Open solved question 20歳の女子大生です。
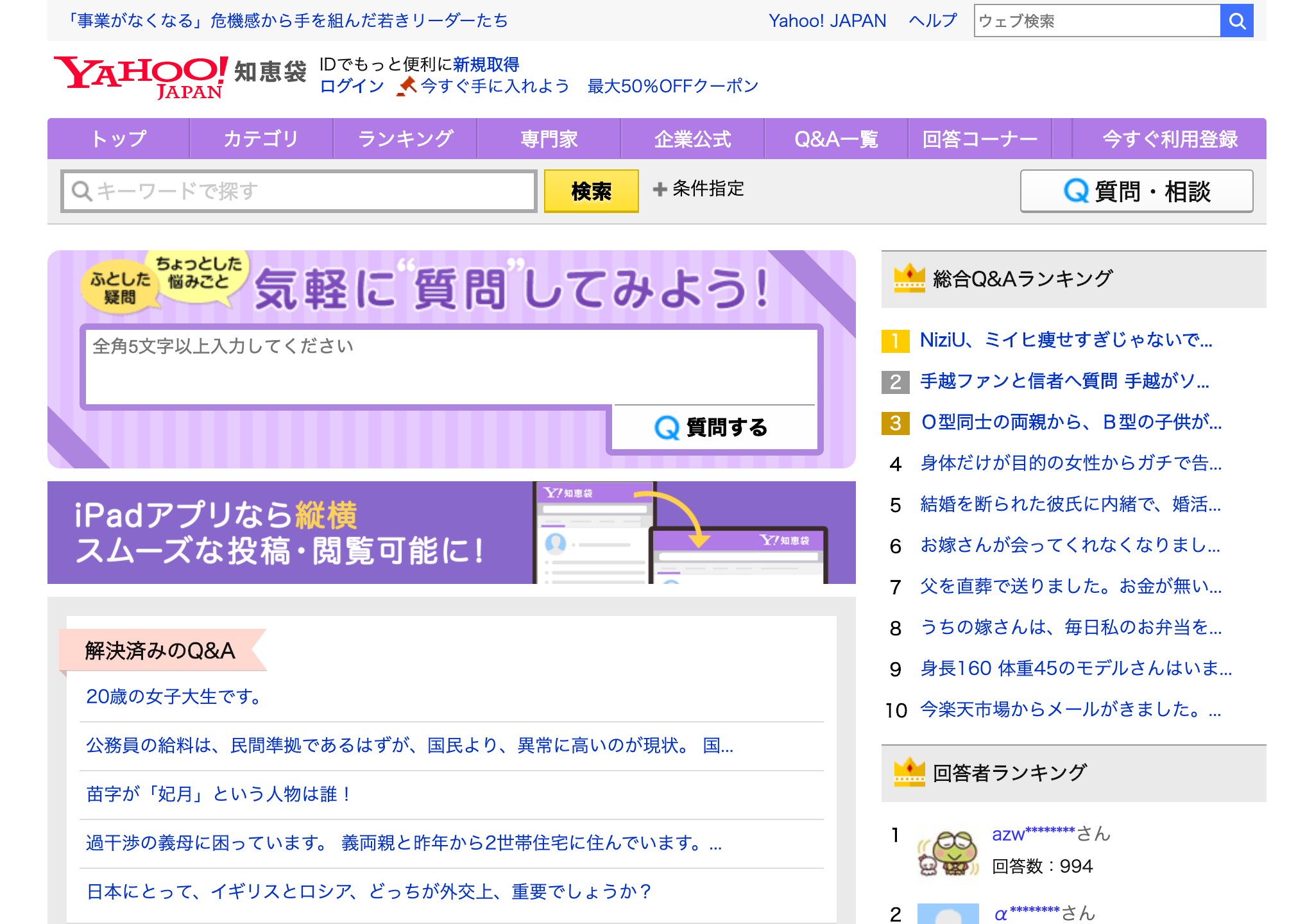 coord(175,697)
